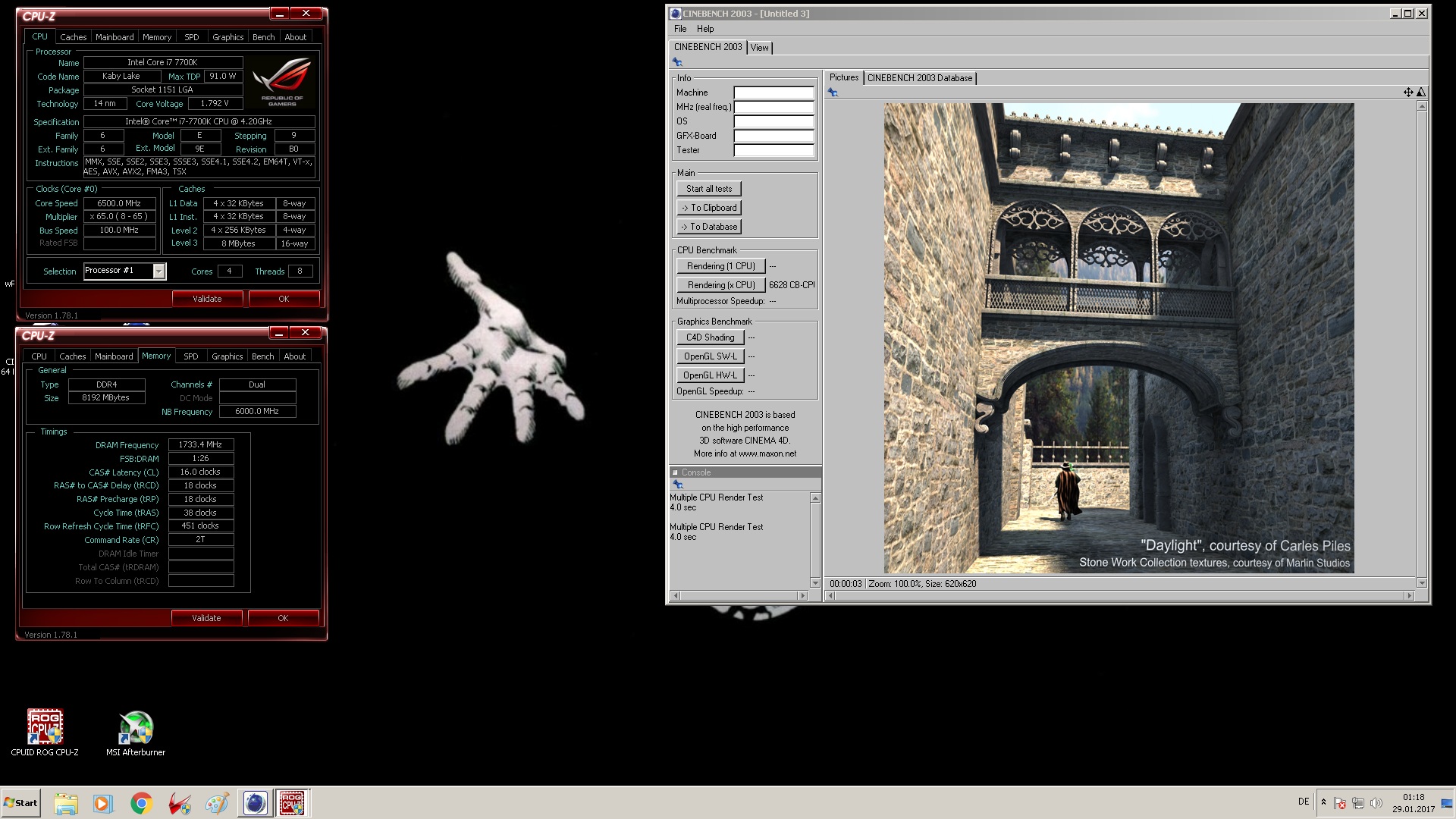Click the GFX-Board input field
The height and width of the screenshot is (819, 1456).
[x=773, y=136]
